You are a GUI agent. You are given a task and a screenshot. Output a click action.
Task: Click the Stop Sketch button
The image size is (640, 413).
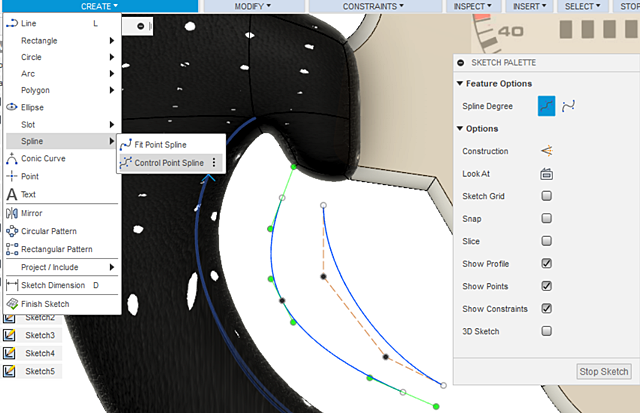click(x=604, y=371)
